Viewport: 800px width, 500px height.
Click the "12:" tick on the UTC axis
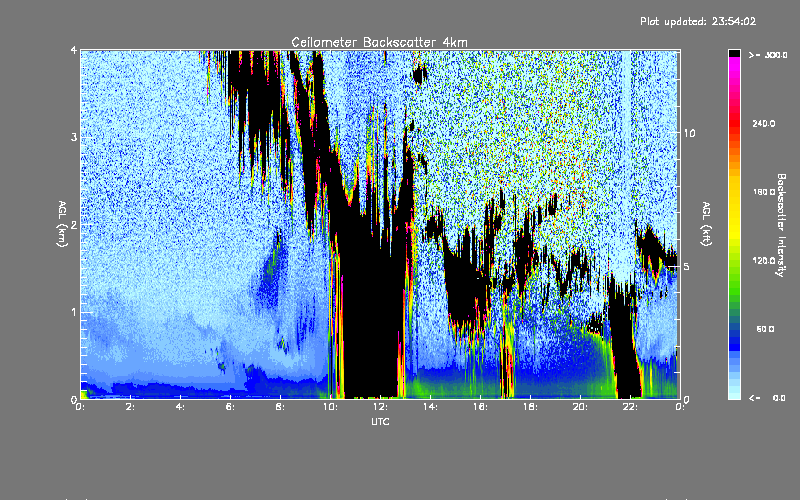[x=380, y=407]
